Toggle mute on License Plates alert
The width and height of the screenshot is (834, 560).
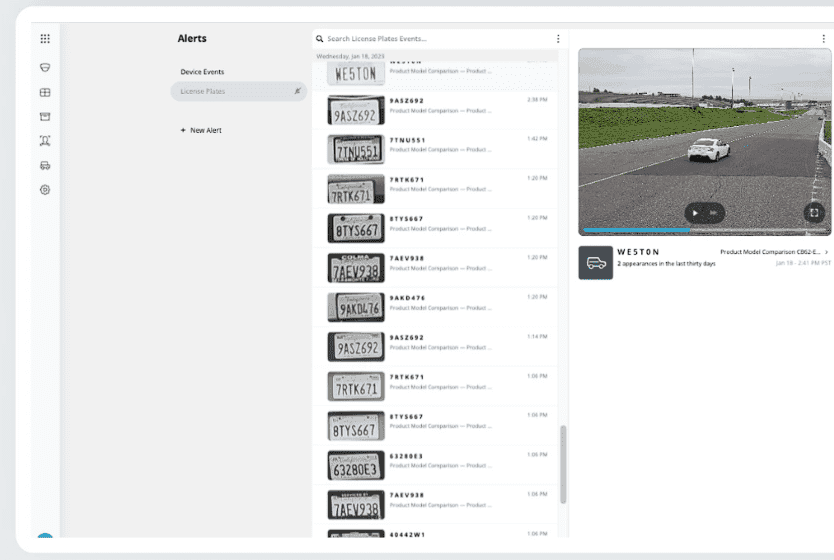297,91
